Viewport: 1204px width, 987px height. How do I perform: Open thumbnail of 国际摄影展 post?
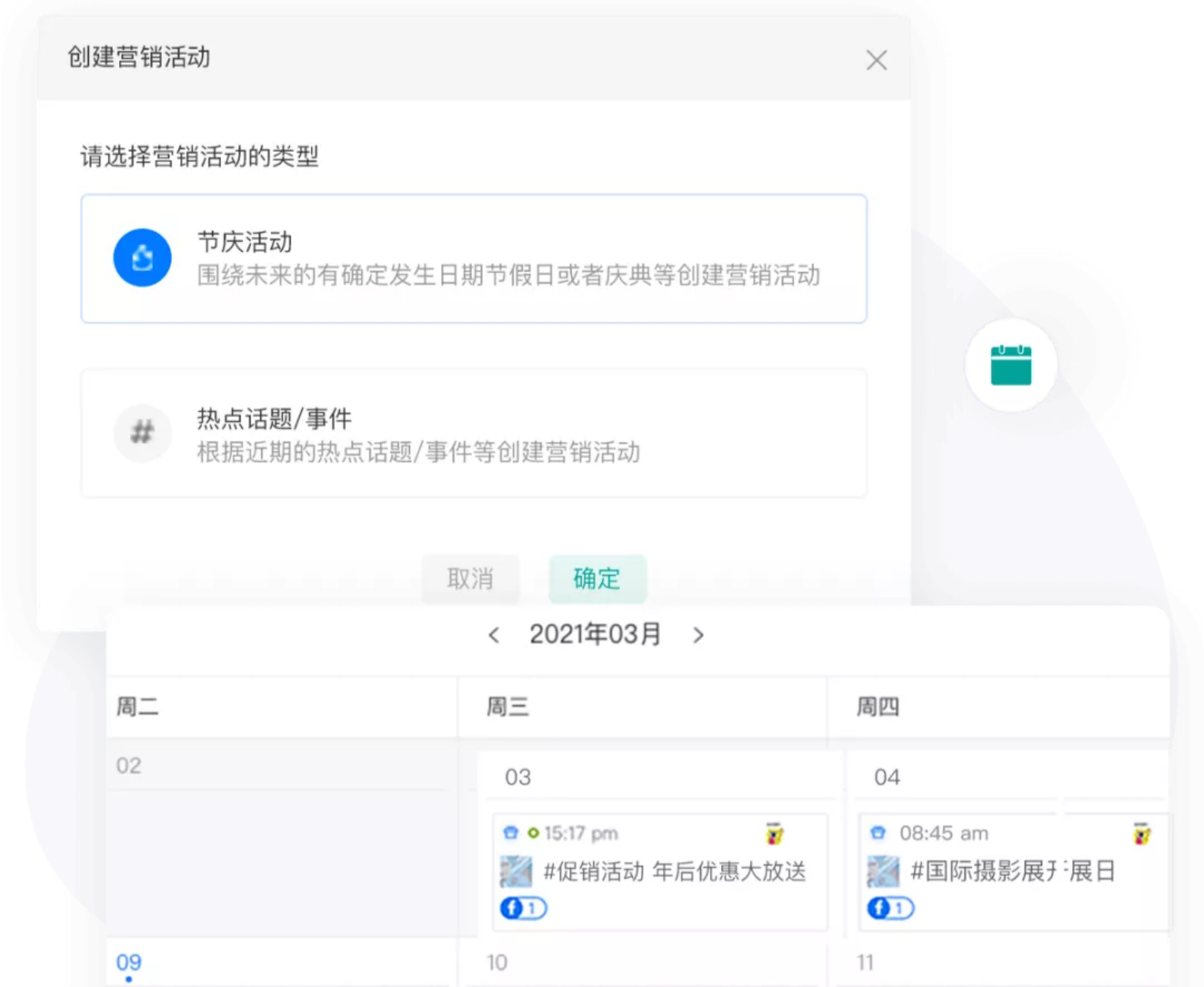(883, 871)
